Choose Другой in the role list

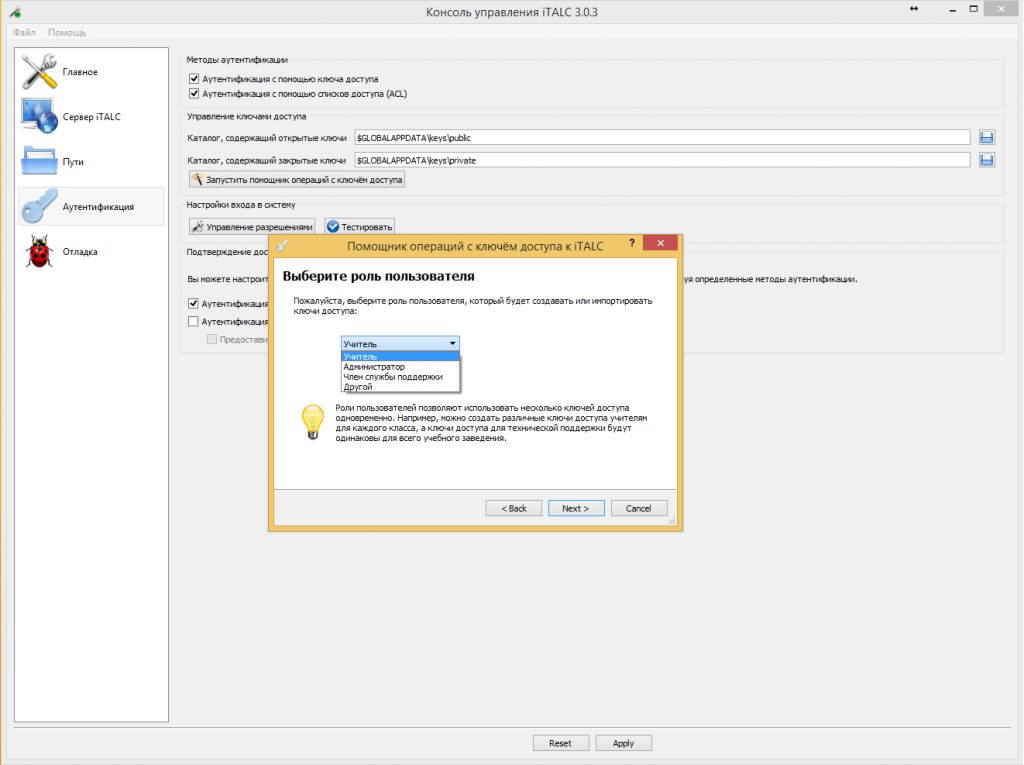(400, 387)
